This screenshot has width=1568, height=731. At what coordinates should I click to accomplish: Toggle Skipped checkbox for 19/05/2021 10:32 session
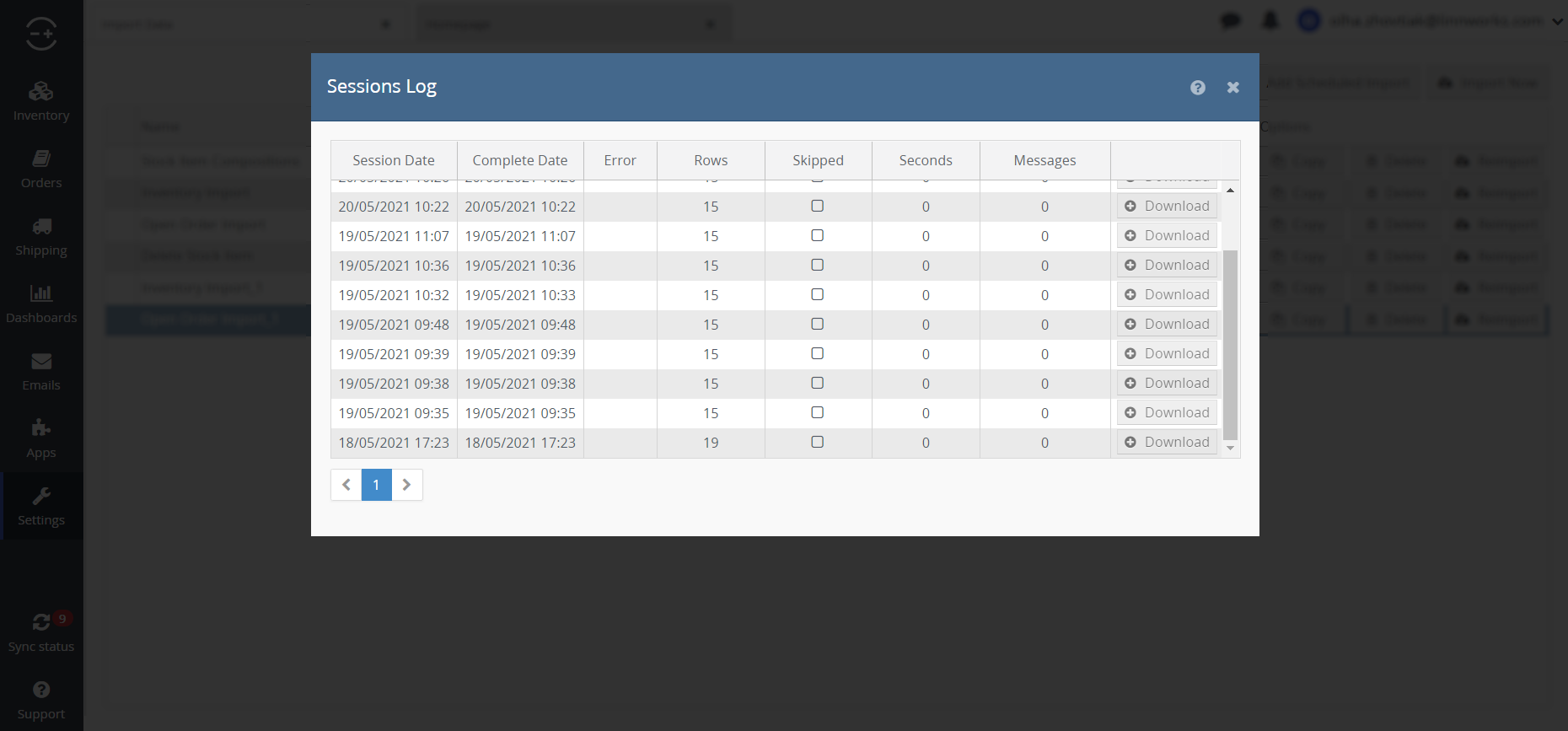click(x=817, y=294)
